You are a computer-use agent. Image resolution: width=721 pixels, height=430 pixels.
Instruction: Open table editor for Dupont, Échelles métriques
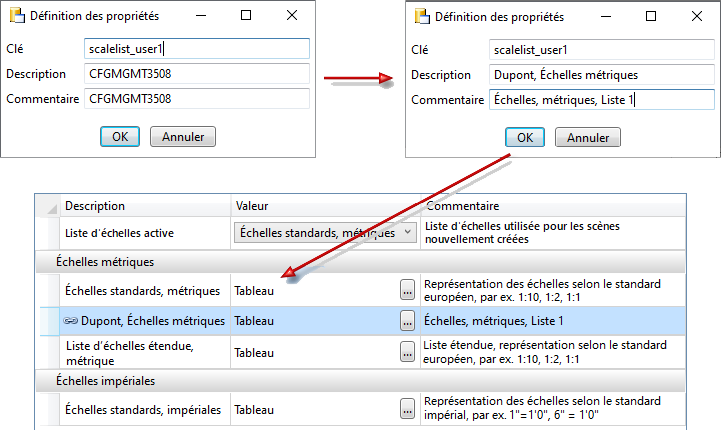coord(407,321)
